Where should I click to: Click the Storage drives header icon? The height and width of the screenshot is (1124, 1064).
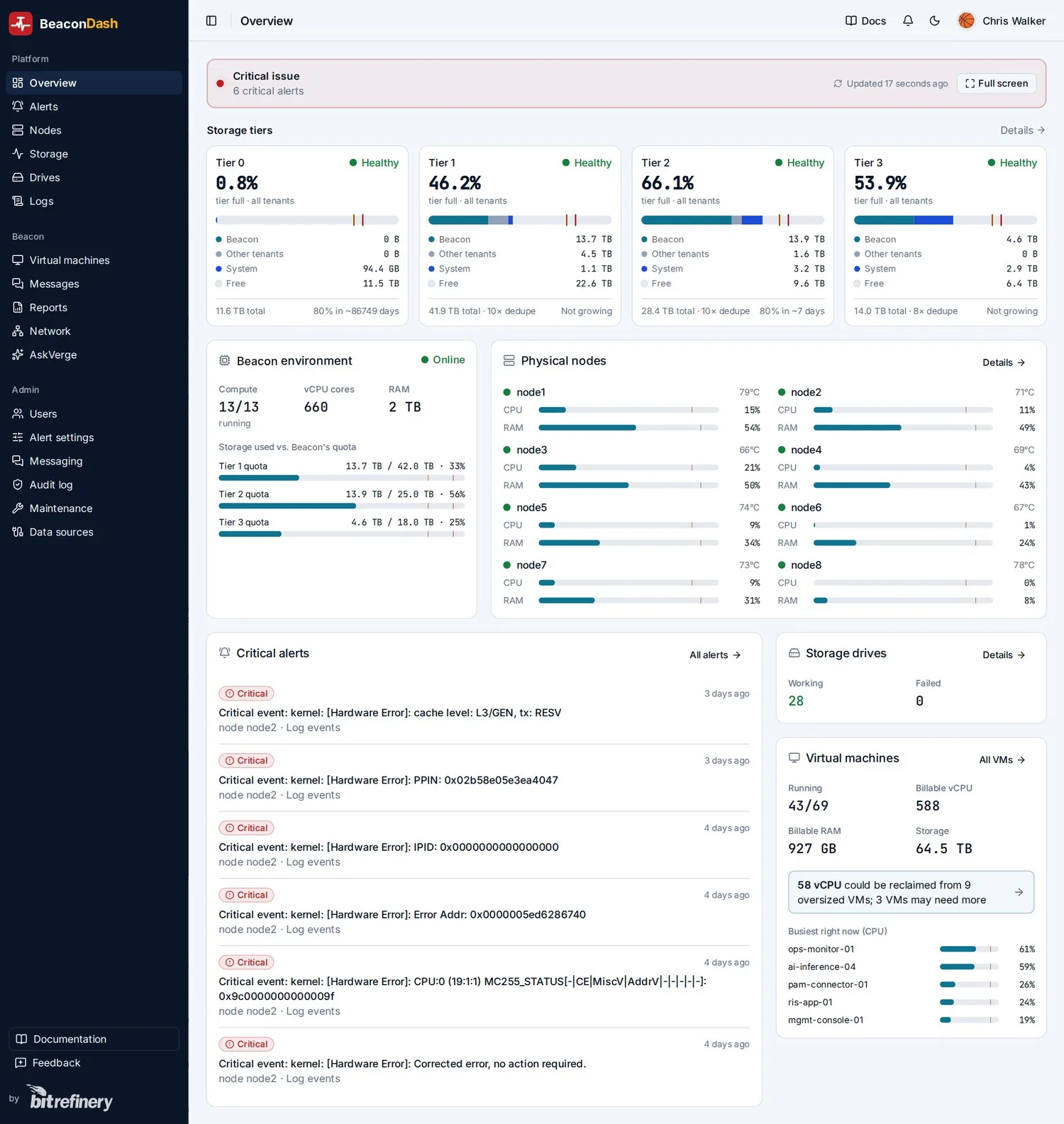(794, 652)
